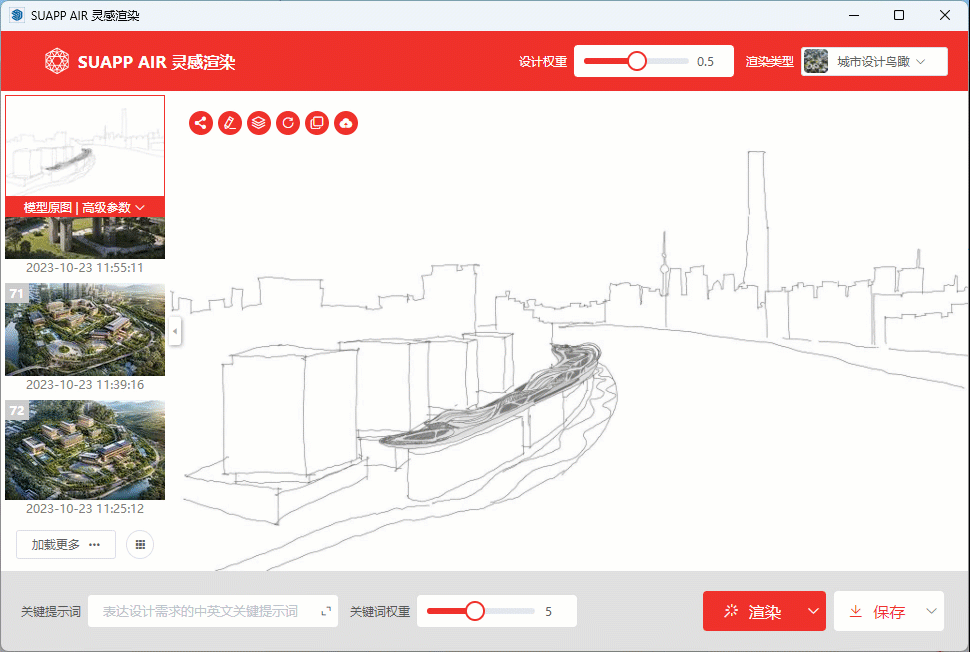The image size is (970, 652).
Task: Open the arrow next to 保存 button
Action: (931, 611)
